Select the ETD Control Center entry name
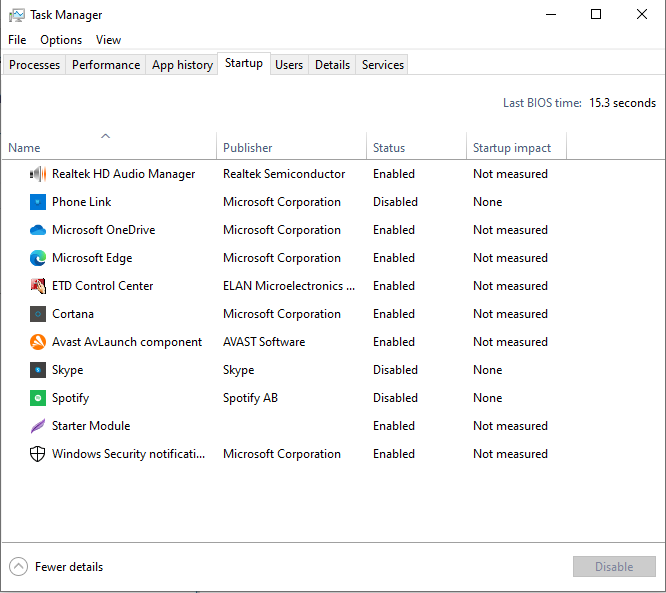666x593 pixels. pyautogui.click(x=102, y=286)
